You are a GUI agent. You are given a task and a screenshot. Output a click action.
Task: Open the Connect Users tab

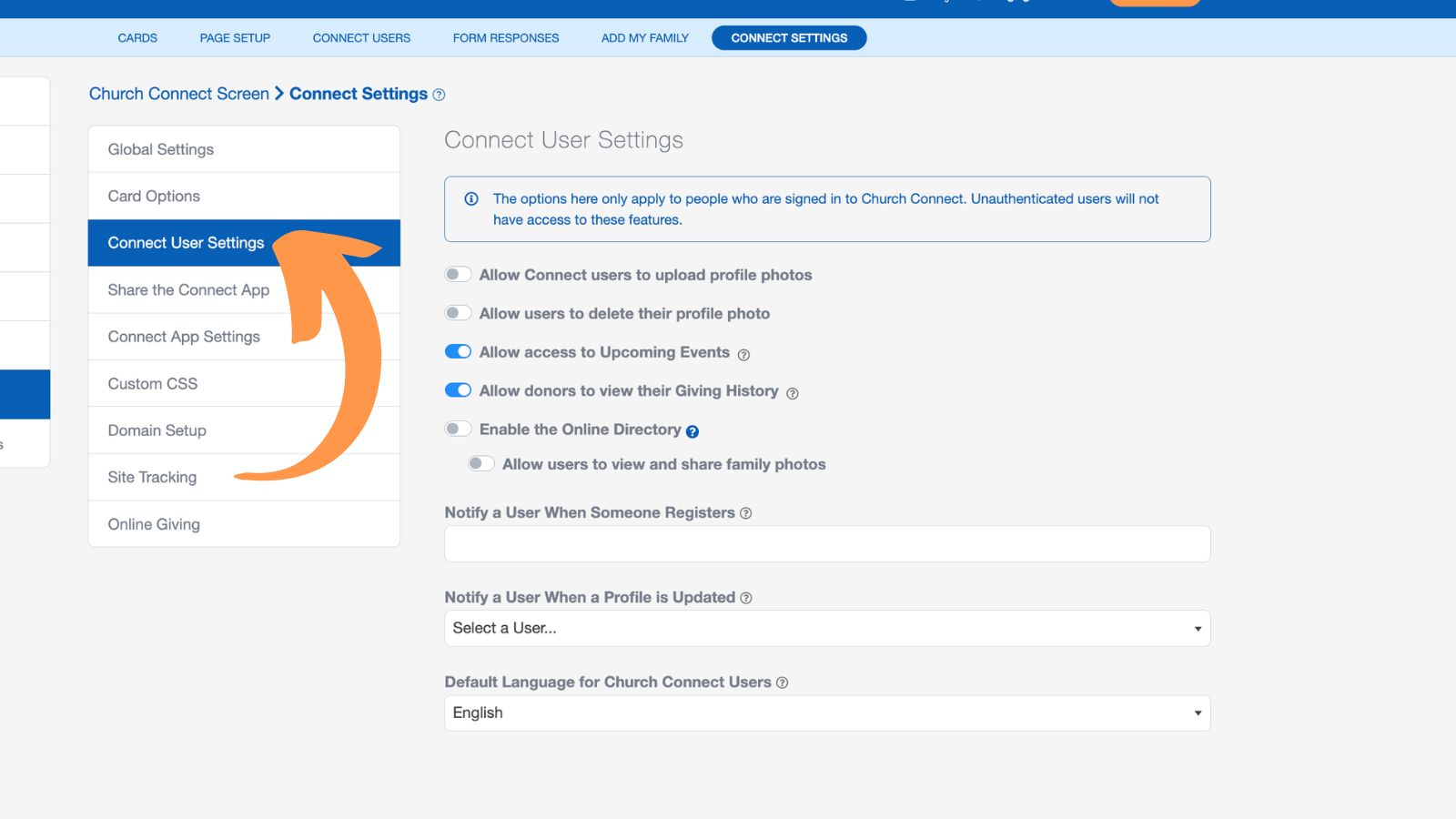(x=361, y=38)
